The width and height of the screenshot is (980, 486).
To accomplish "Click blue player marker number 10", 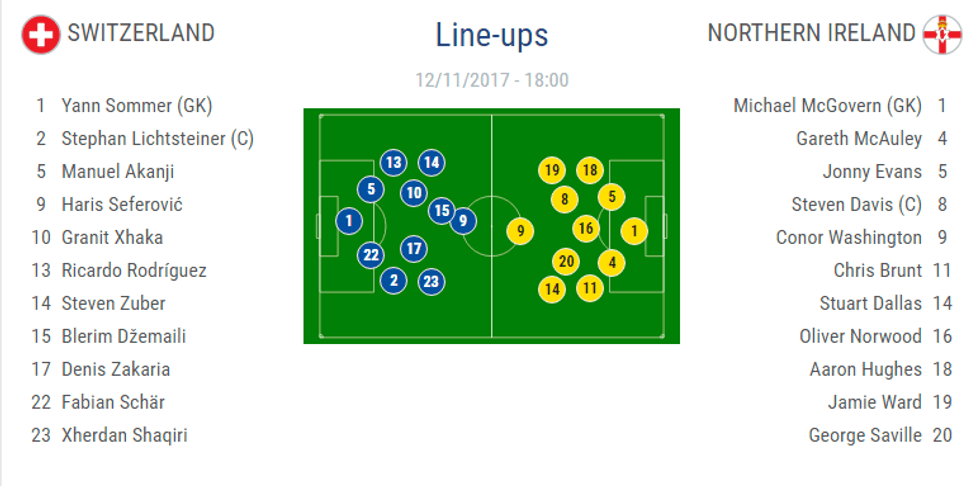I will pos(414,193).
